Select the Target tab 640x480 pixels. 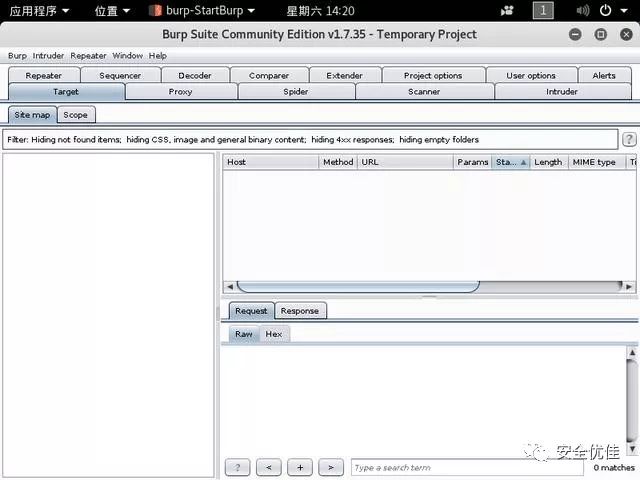click(66, 92)
